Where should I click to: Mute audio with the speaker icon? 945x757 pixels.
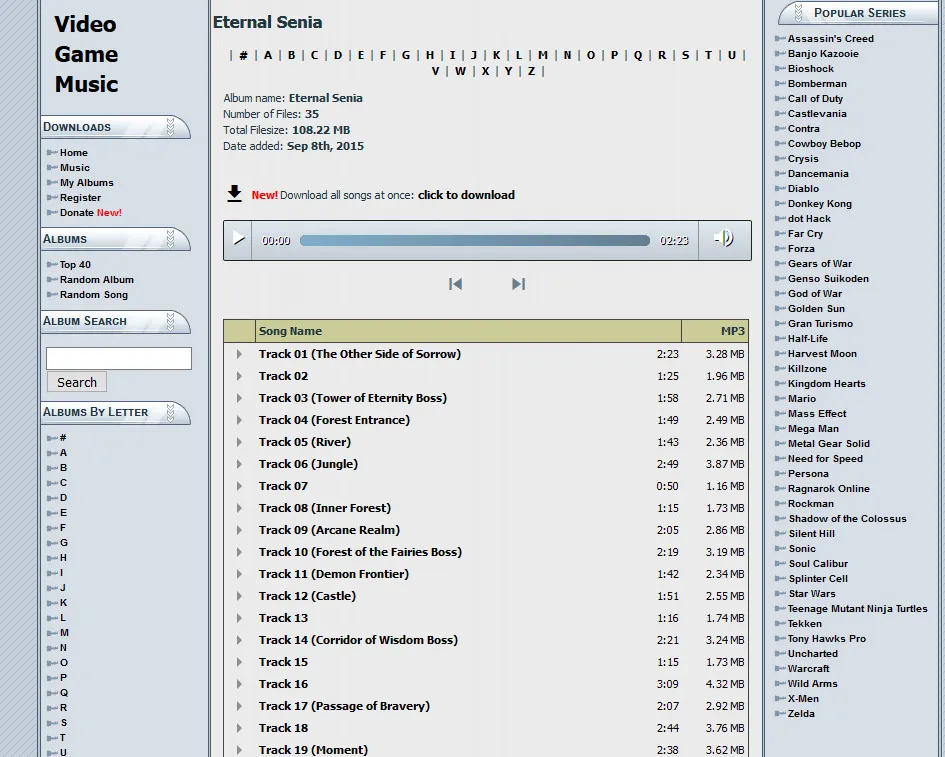[723, 239]
